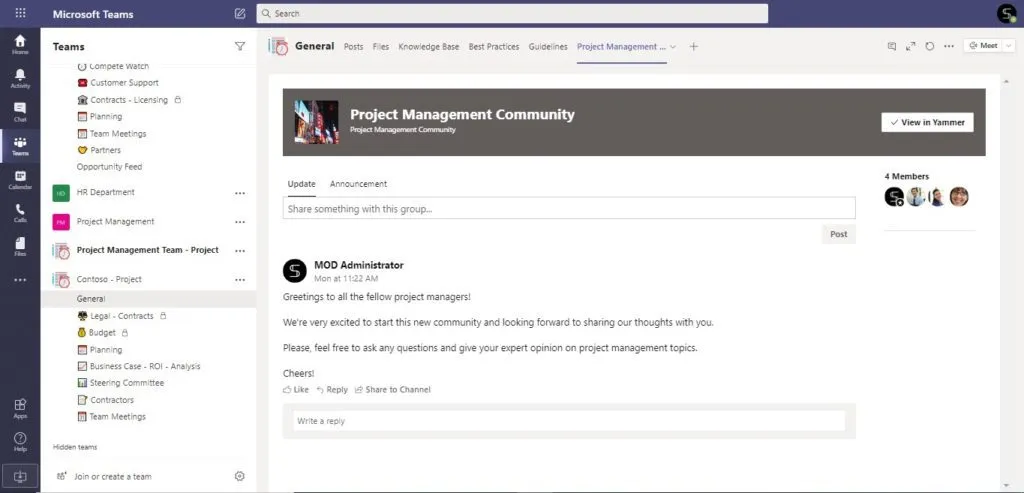
Task: Start a meeting with Meet button
Action: 983,46
